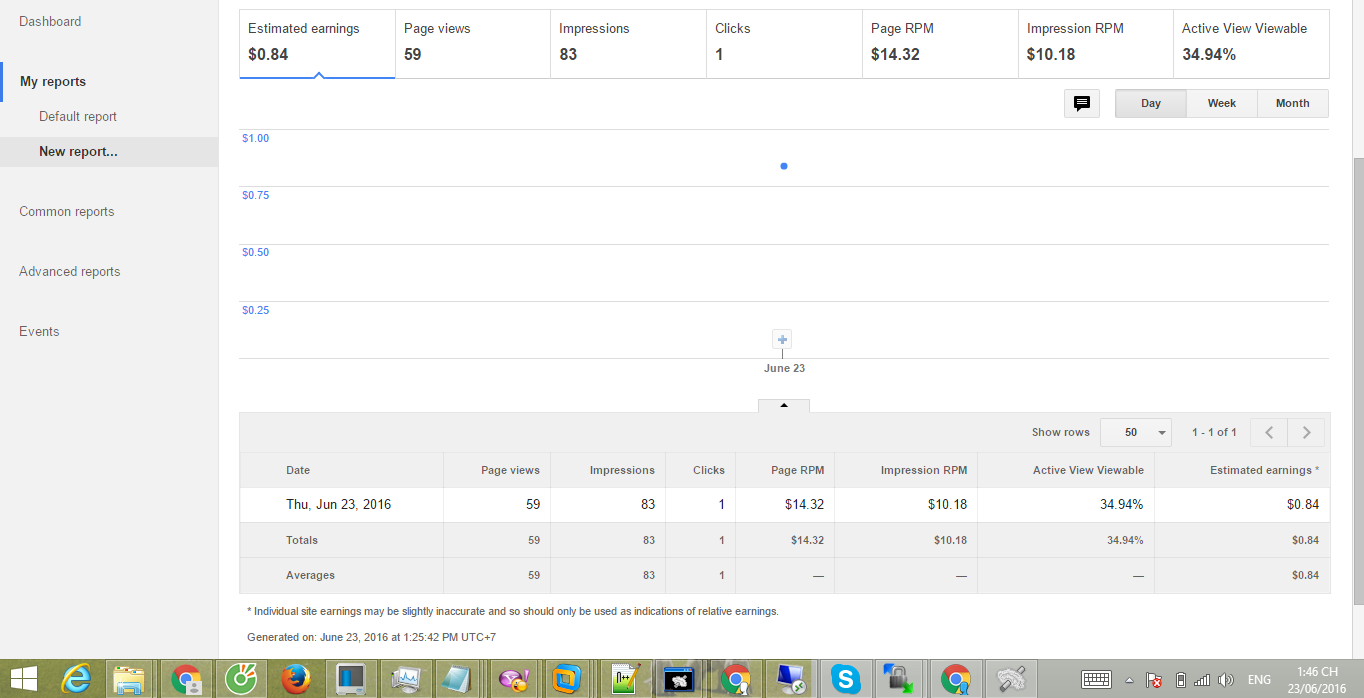Open the performance monitor graph taskbar icon
The height and width of the screenshot is (698, 1364).
point(404,680)
